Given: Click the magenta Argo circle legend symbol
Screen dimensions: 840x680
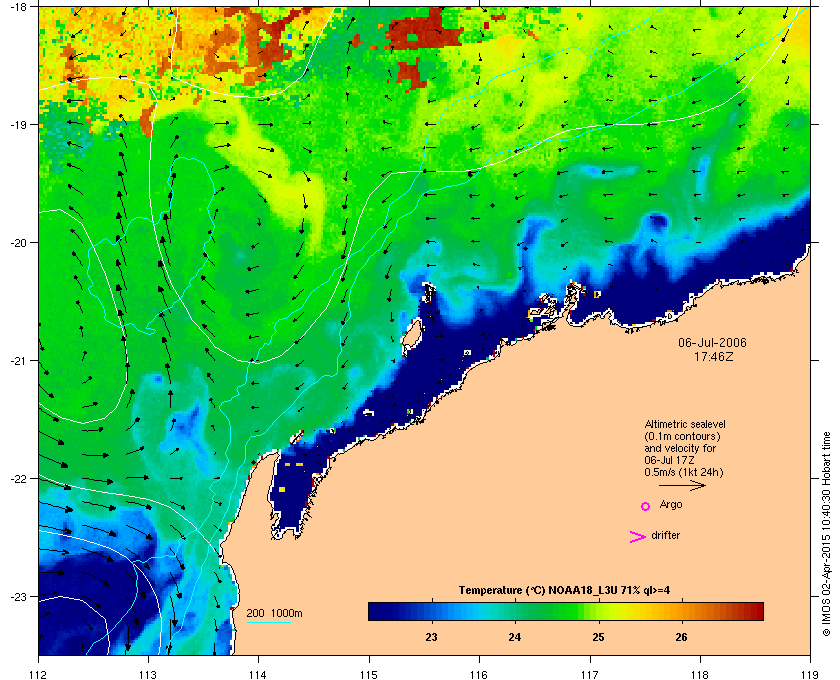Looking at the screenshot, I should 646,506.
